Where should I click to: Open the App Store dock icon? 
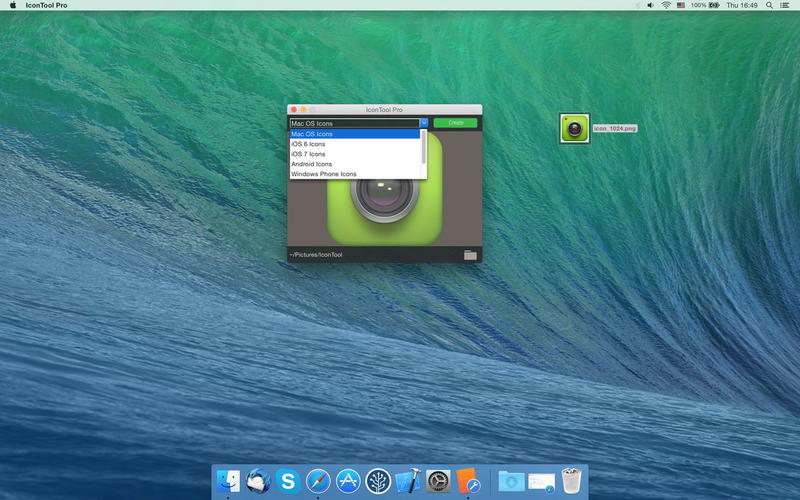pos(348,481)
